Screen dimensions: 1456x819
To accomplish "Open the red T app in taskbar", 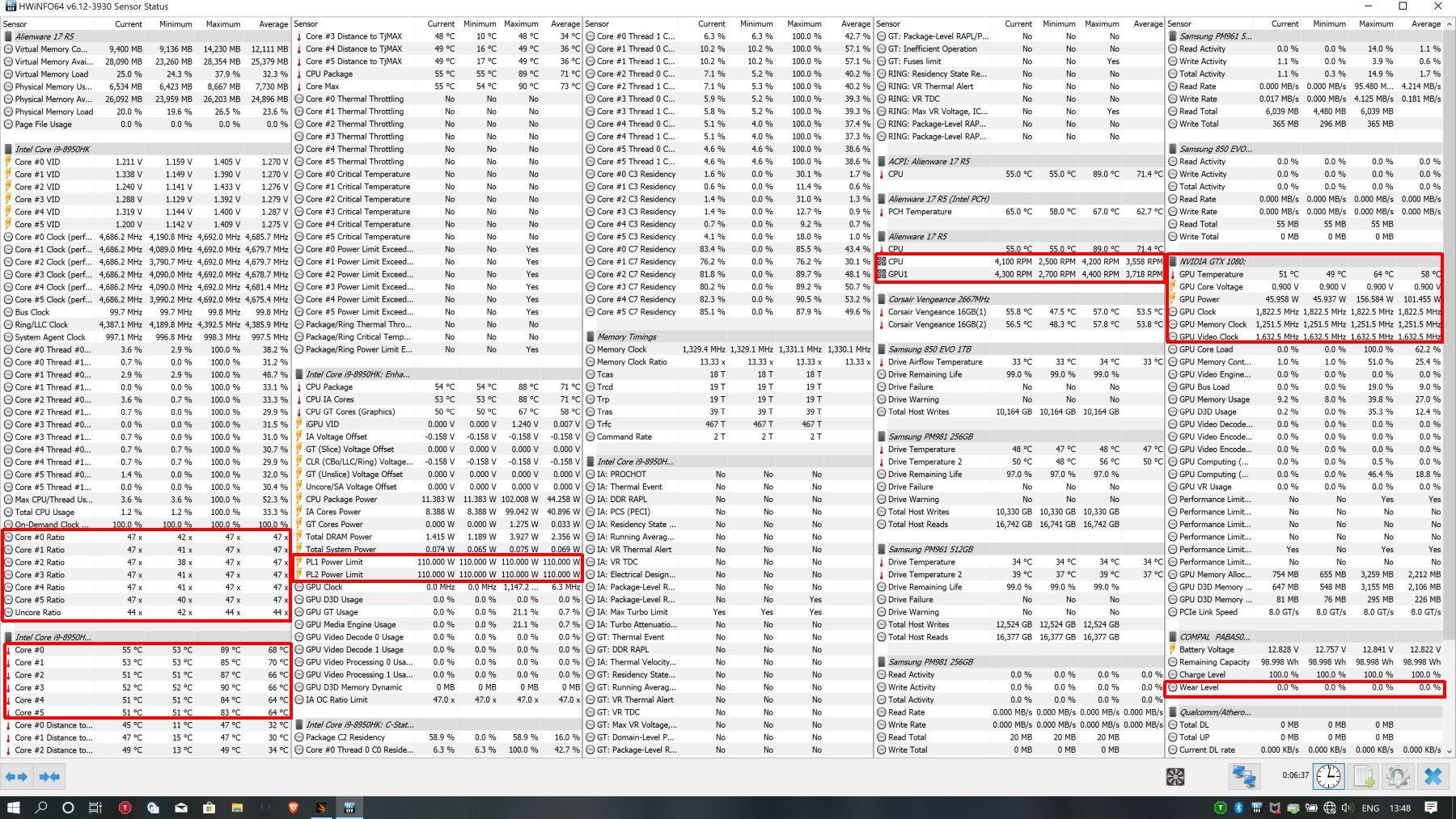I will pos(125,807).
